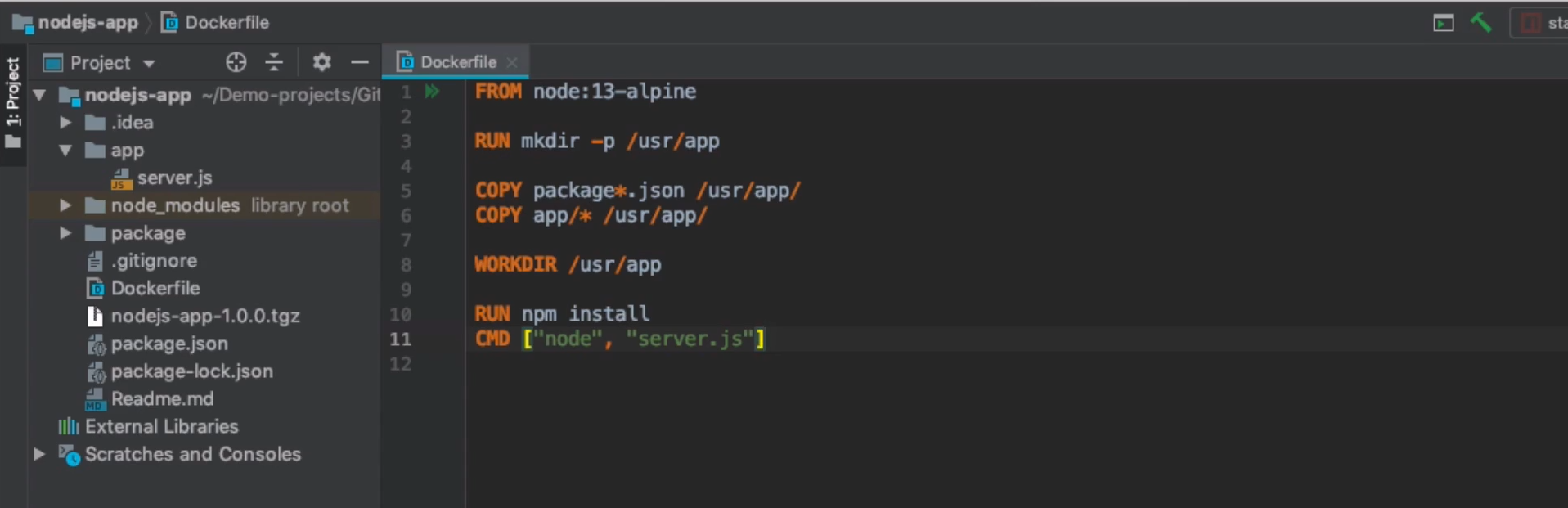The height and width of the screenshot is (508, 1568).
Task: Toggle the 1: Project side tool window
Action: point(13,103)
